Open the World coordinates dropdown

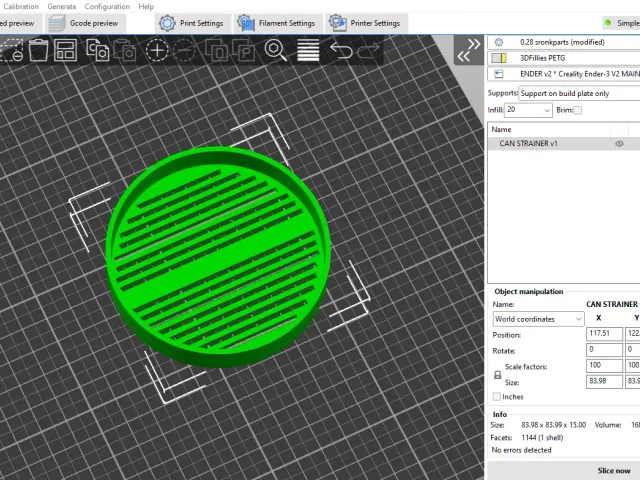[x=538, y=319]
